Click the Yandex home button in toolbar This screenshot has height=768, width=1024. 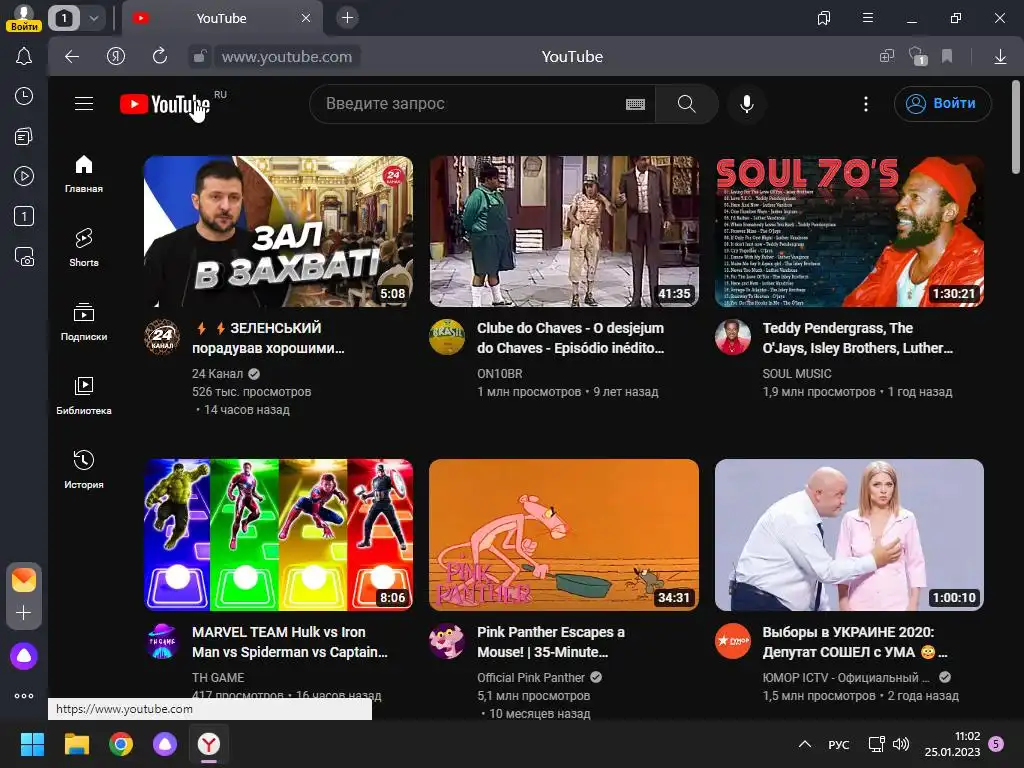116,57
